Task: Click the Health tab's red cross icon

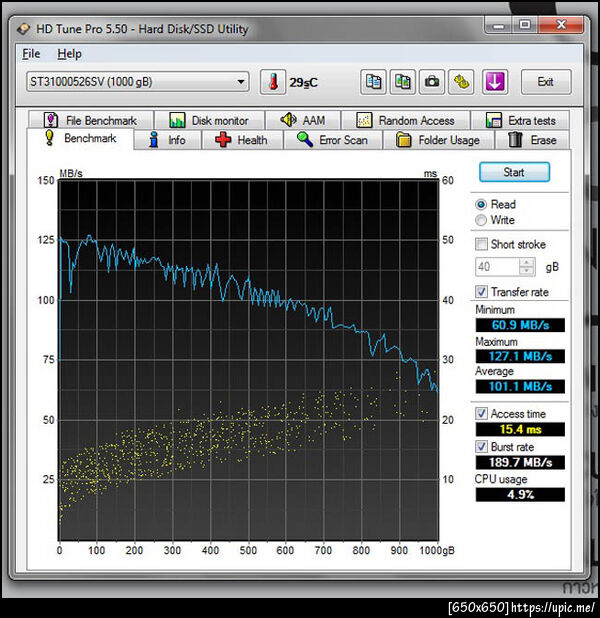Action: pos(223,140)
